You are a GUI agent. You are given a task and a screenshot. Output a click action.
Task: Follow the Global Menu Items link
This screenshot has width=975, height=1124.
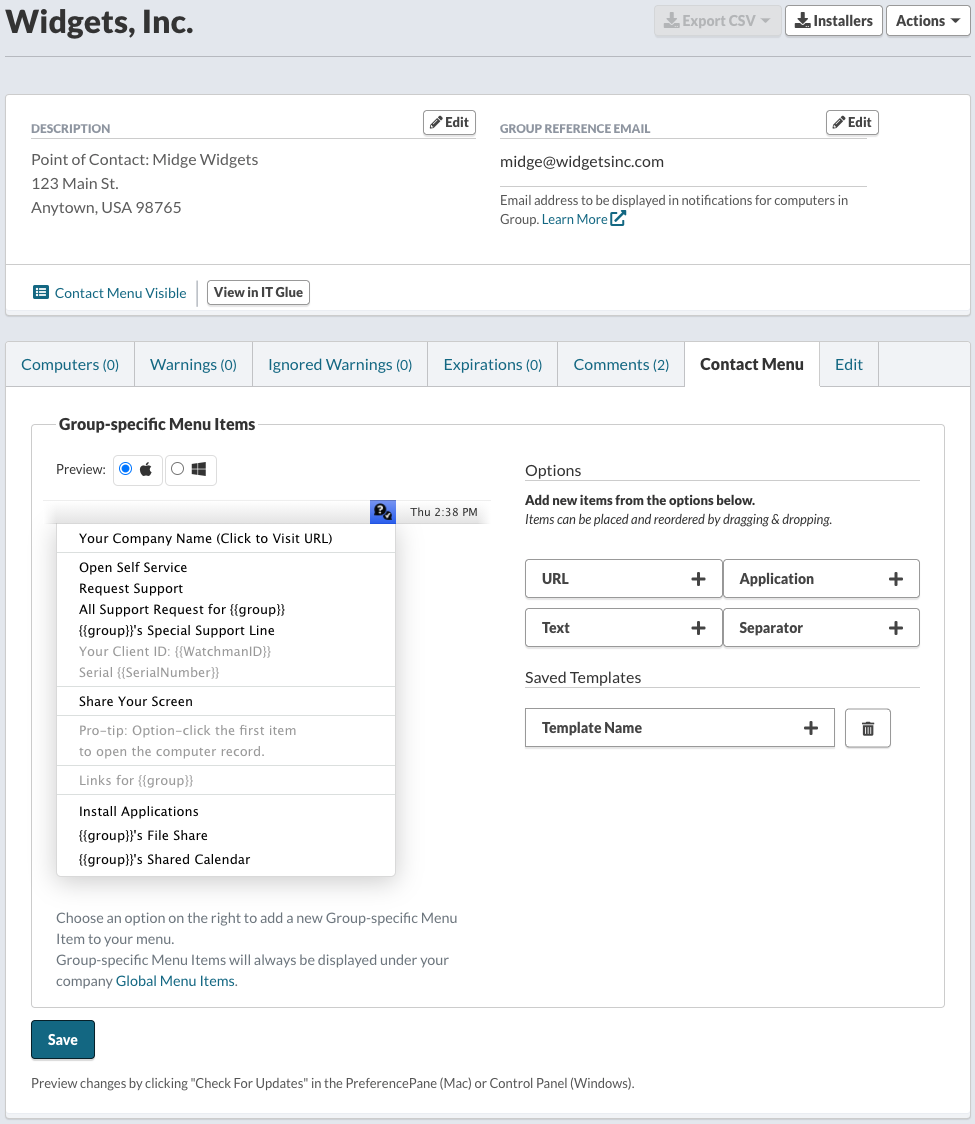(176, 981)
